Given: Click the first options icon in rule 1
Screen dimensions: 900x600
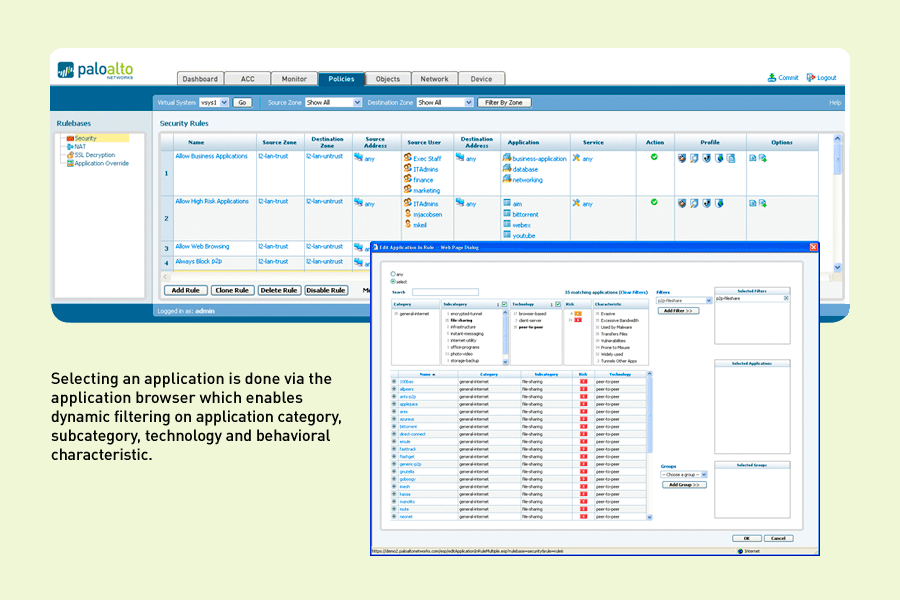Looking at the screenshot, I should [752, 158].
